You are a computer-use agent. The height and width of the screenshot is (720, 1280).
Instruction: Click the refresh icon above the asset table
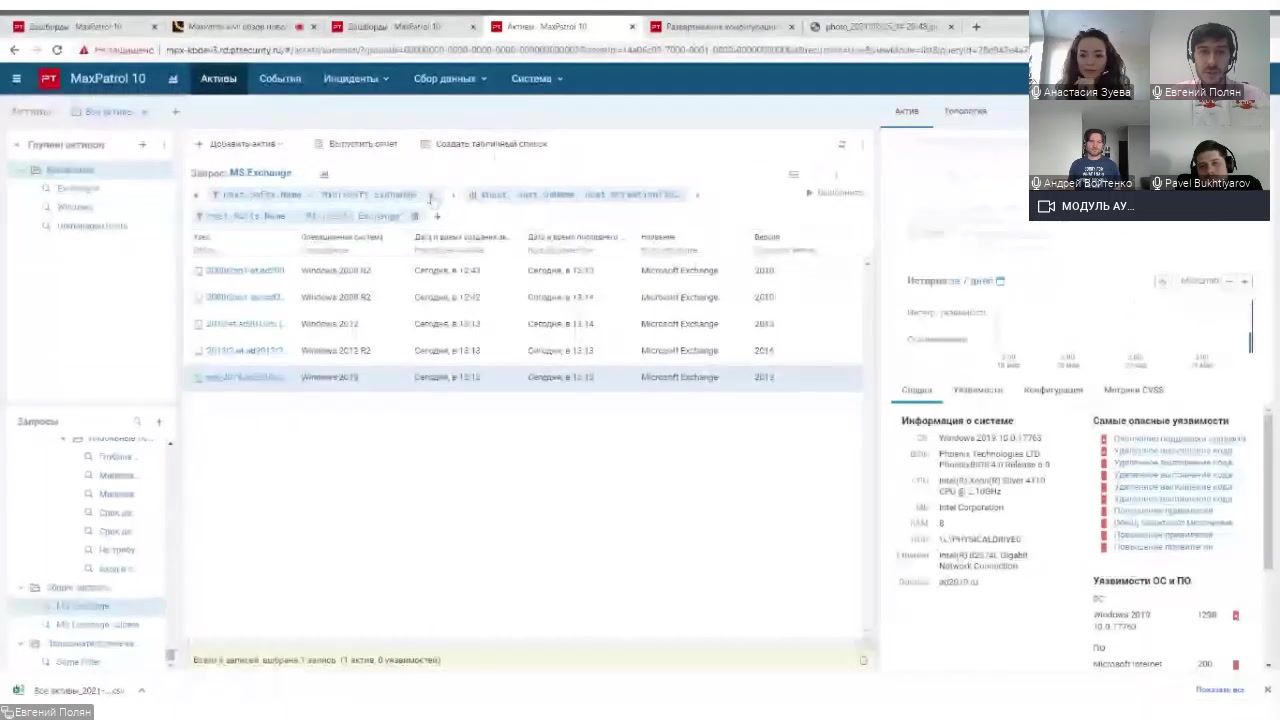pos(842,145)
